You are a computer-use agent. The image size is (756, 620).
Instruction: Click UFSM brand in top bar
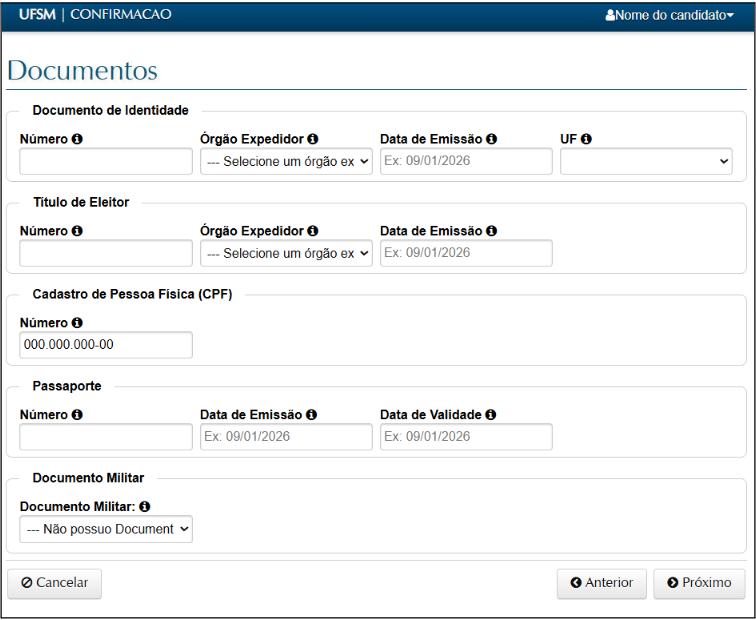[36, 15]
